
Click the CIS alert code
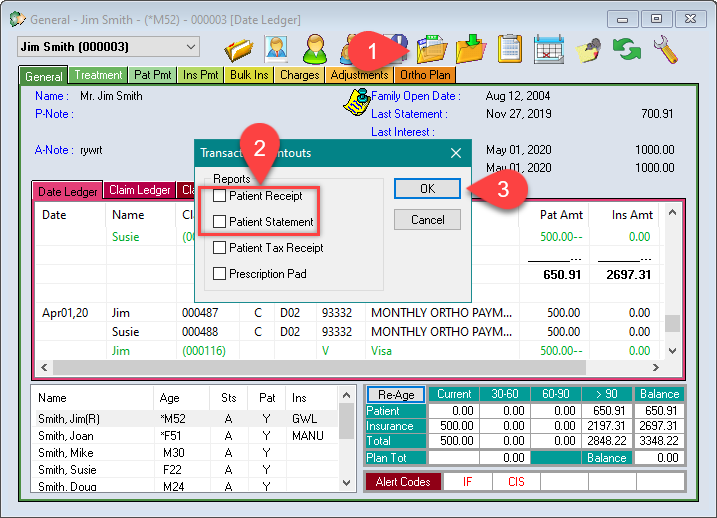[516, 482]
